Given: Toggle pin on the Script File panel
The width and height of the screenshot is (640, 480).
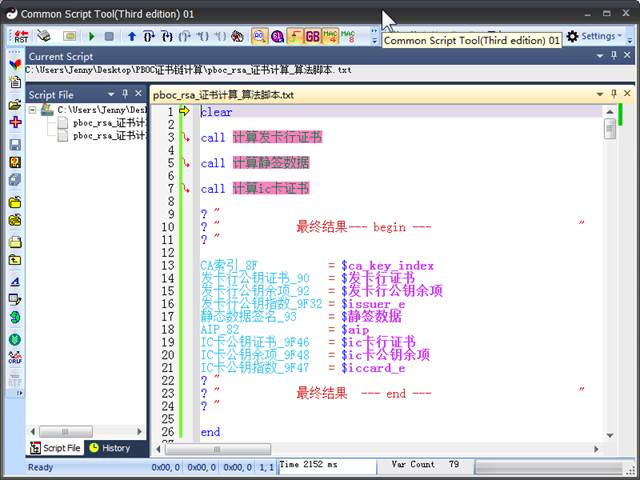Looking at the screenshot, I should pyautogui.click(x=125, y=94).
